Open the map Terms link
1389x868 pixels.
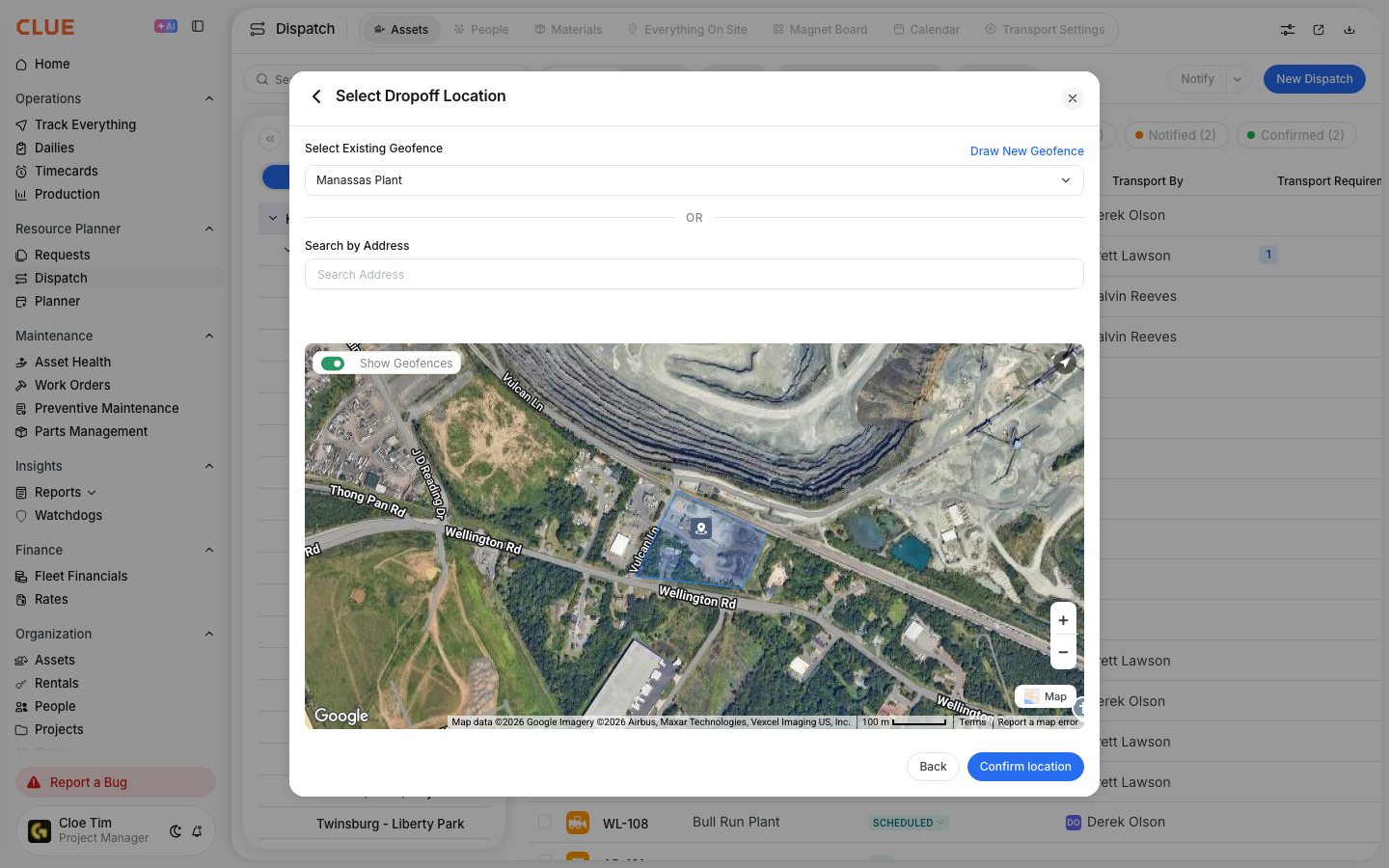coord(972,722)
